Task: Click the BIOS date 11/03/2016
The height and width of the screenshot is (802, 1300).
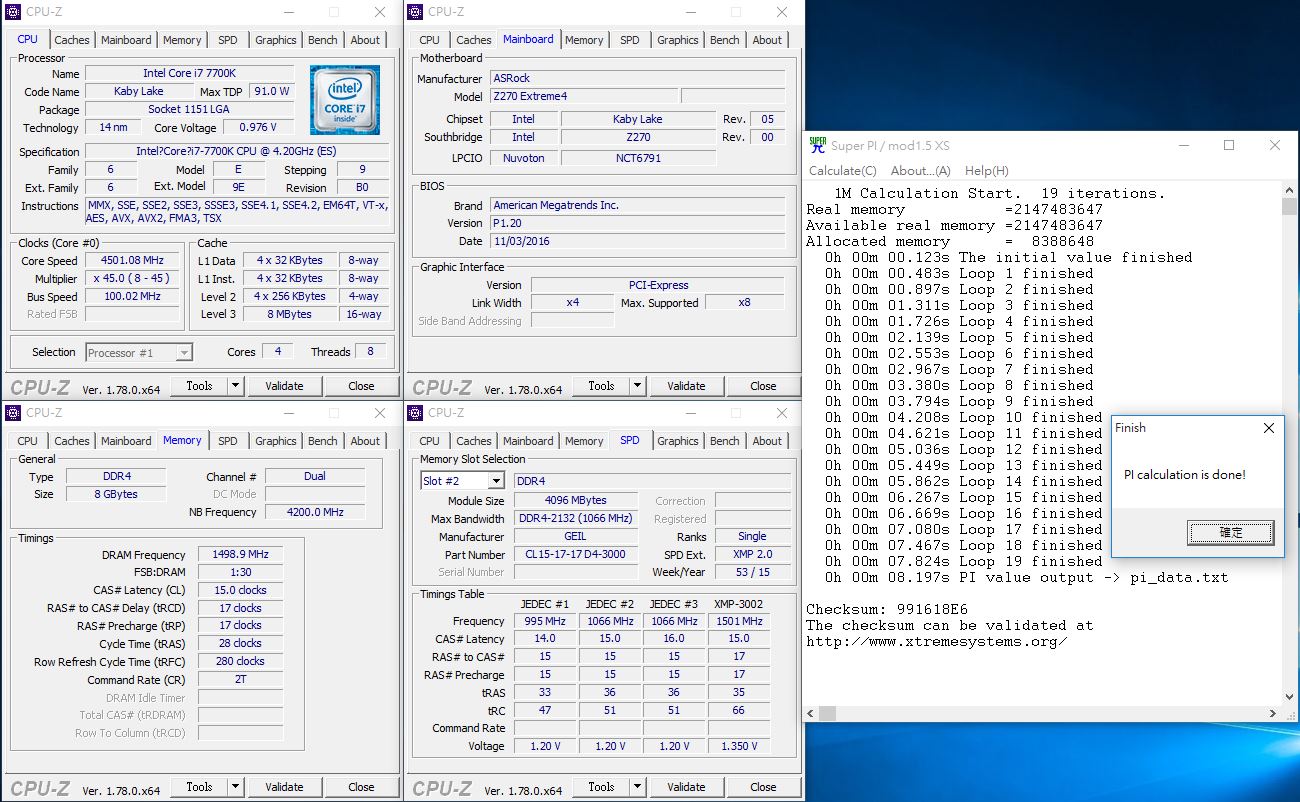Action: click(637, 241)
